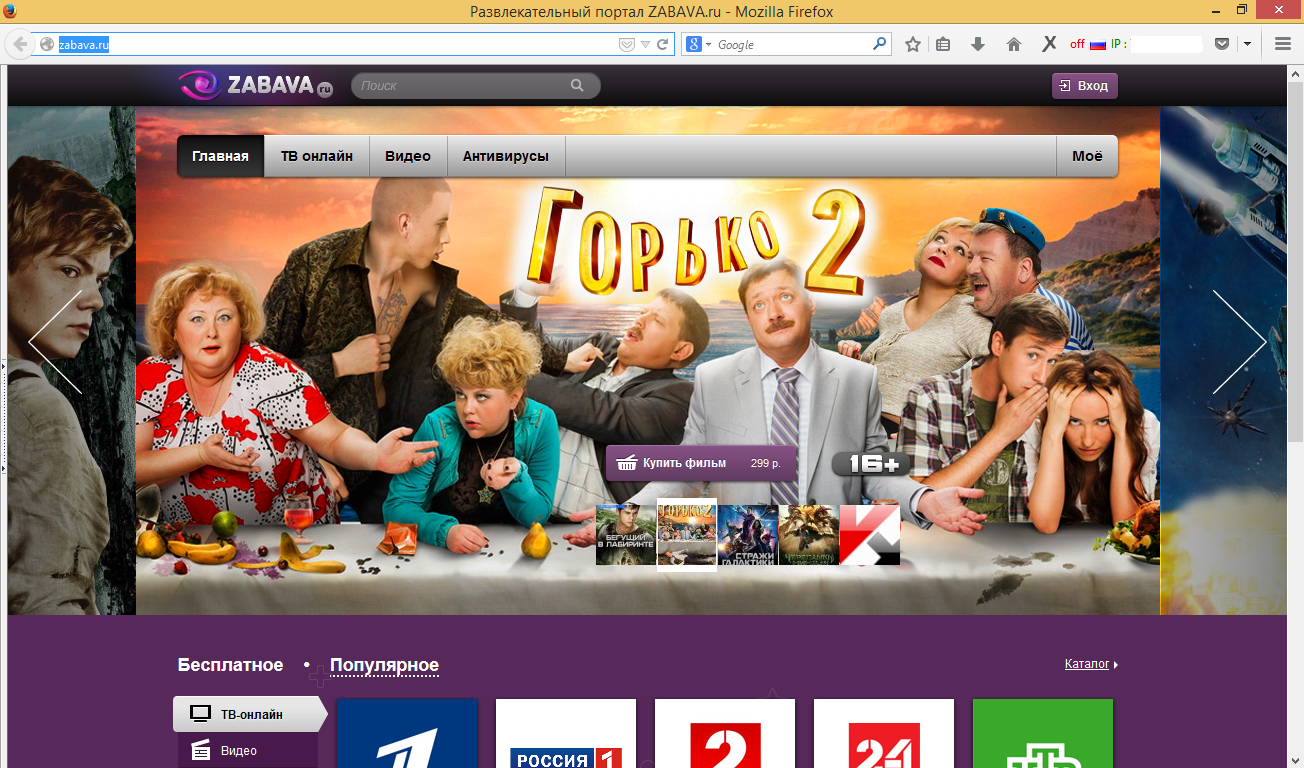
Task: Show previous slide with left arrow
Action: (x=55, y=342)
